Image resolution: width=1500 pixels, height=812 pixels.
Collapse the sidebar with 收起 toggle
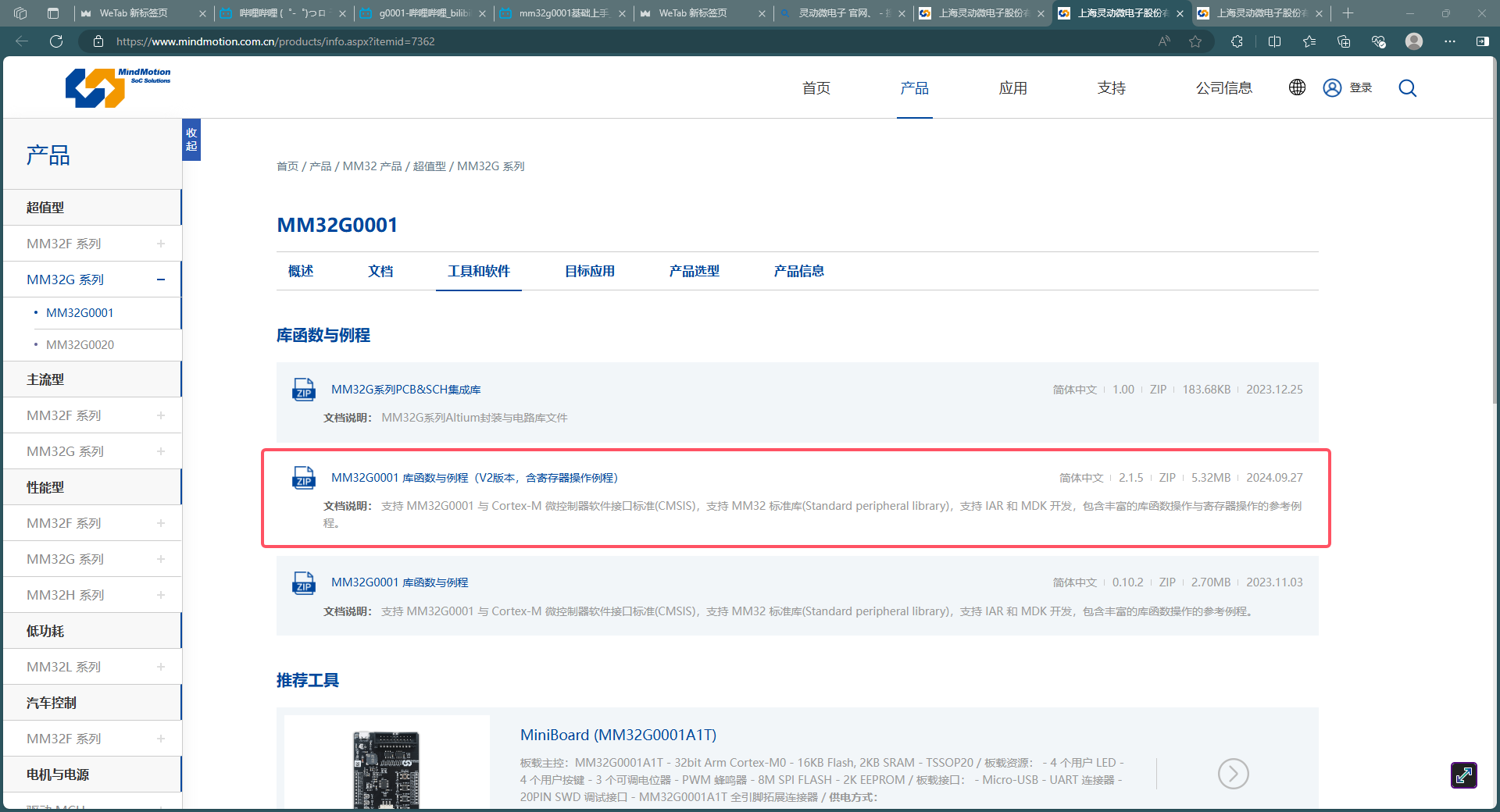tap(191, 140)
